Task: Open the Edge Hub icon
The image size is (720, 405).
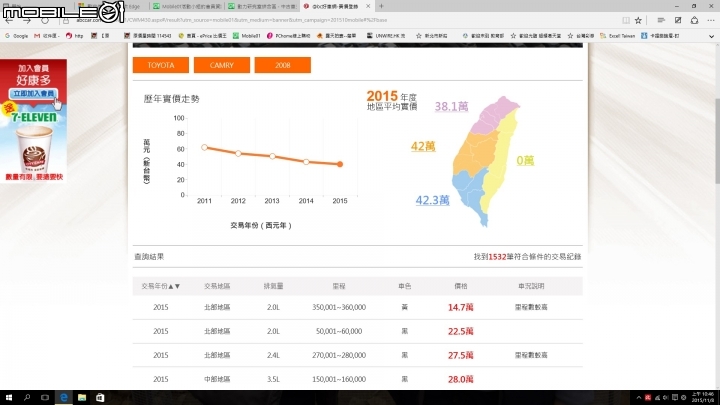Action: (x=661, y=20)
